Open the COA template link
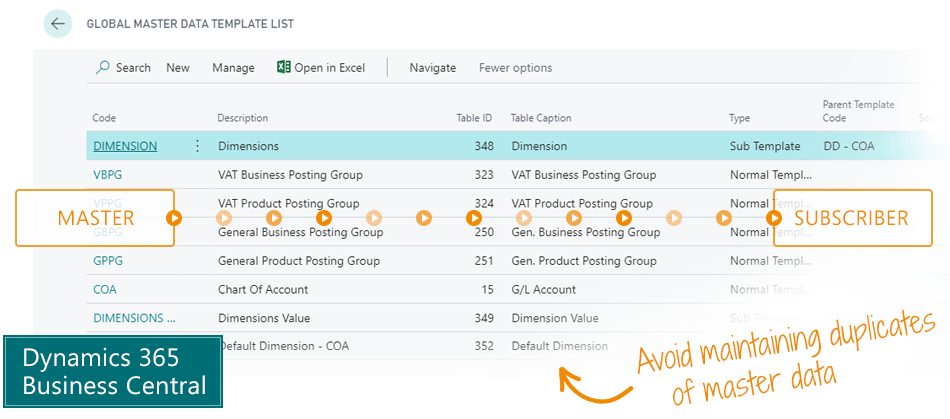Screen dimensions: 950x419 (x=105, y=290)
